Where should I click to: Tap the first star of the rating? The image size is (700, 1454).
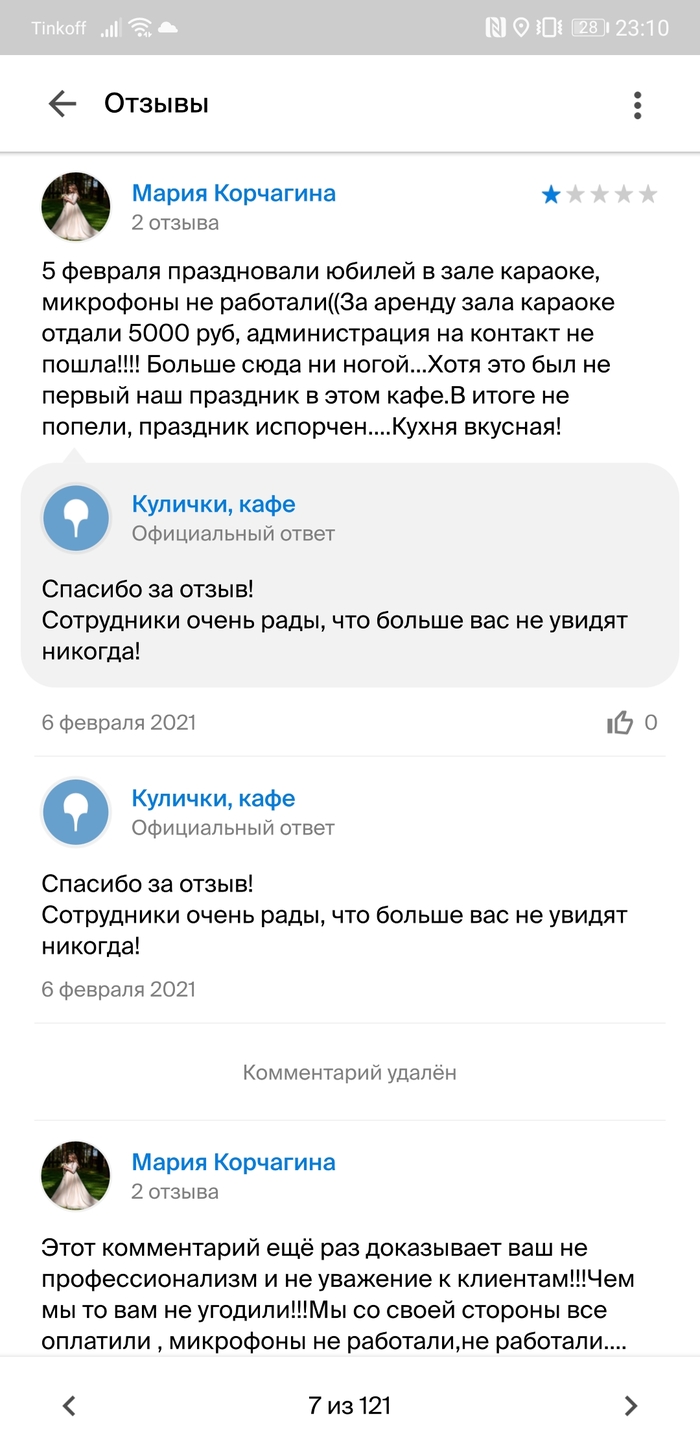tap(551, 195)
